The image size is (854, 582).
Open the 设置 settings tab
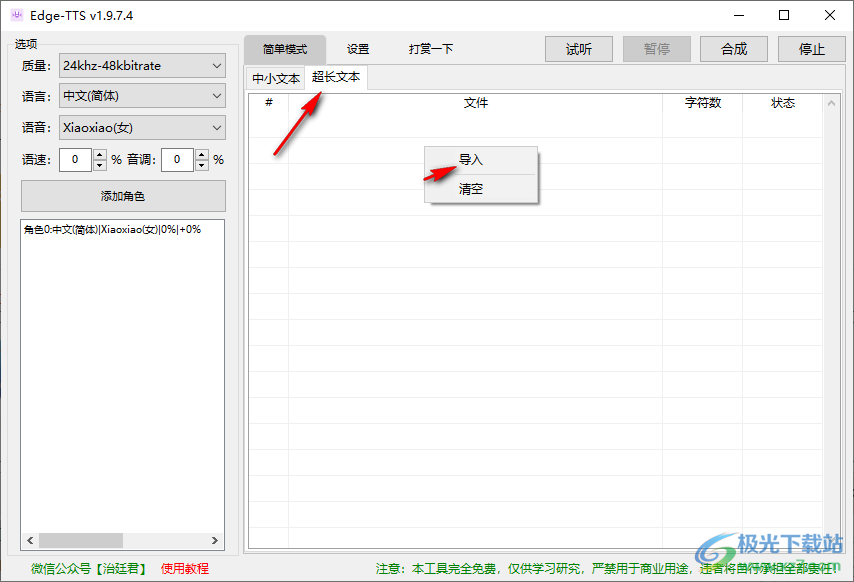click(x=358, y=50)
